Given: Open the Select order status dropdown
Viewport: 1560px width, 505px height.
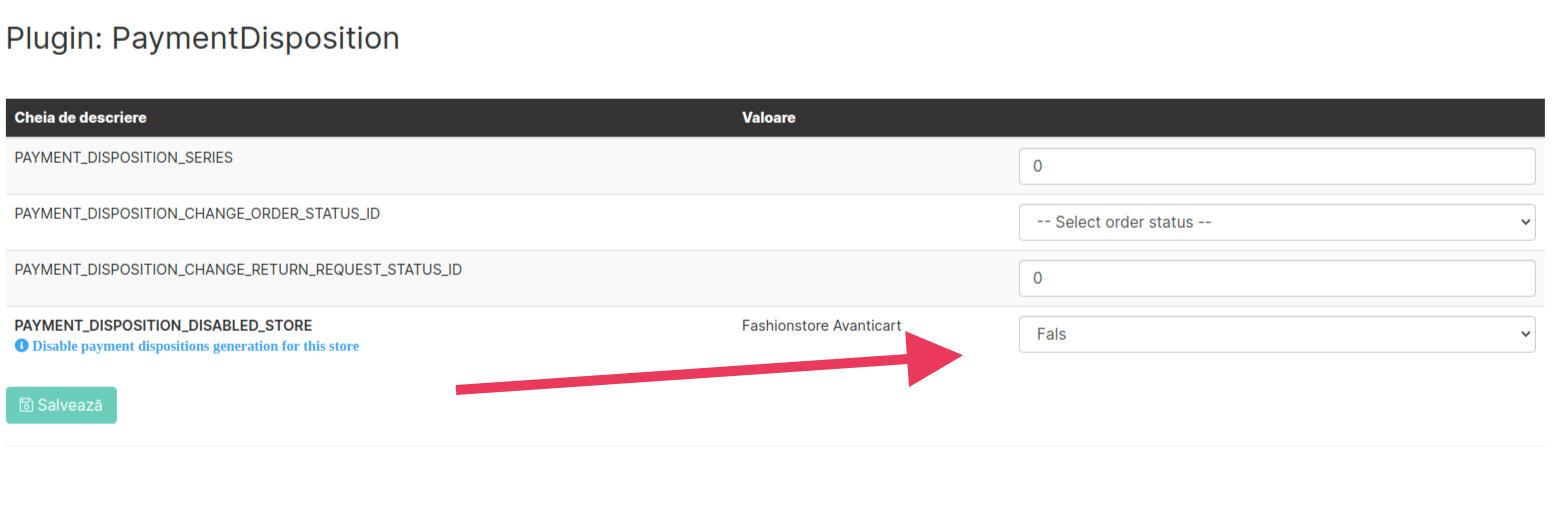Looking at the screenshot, I should (1277, 222).
